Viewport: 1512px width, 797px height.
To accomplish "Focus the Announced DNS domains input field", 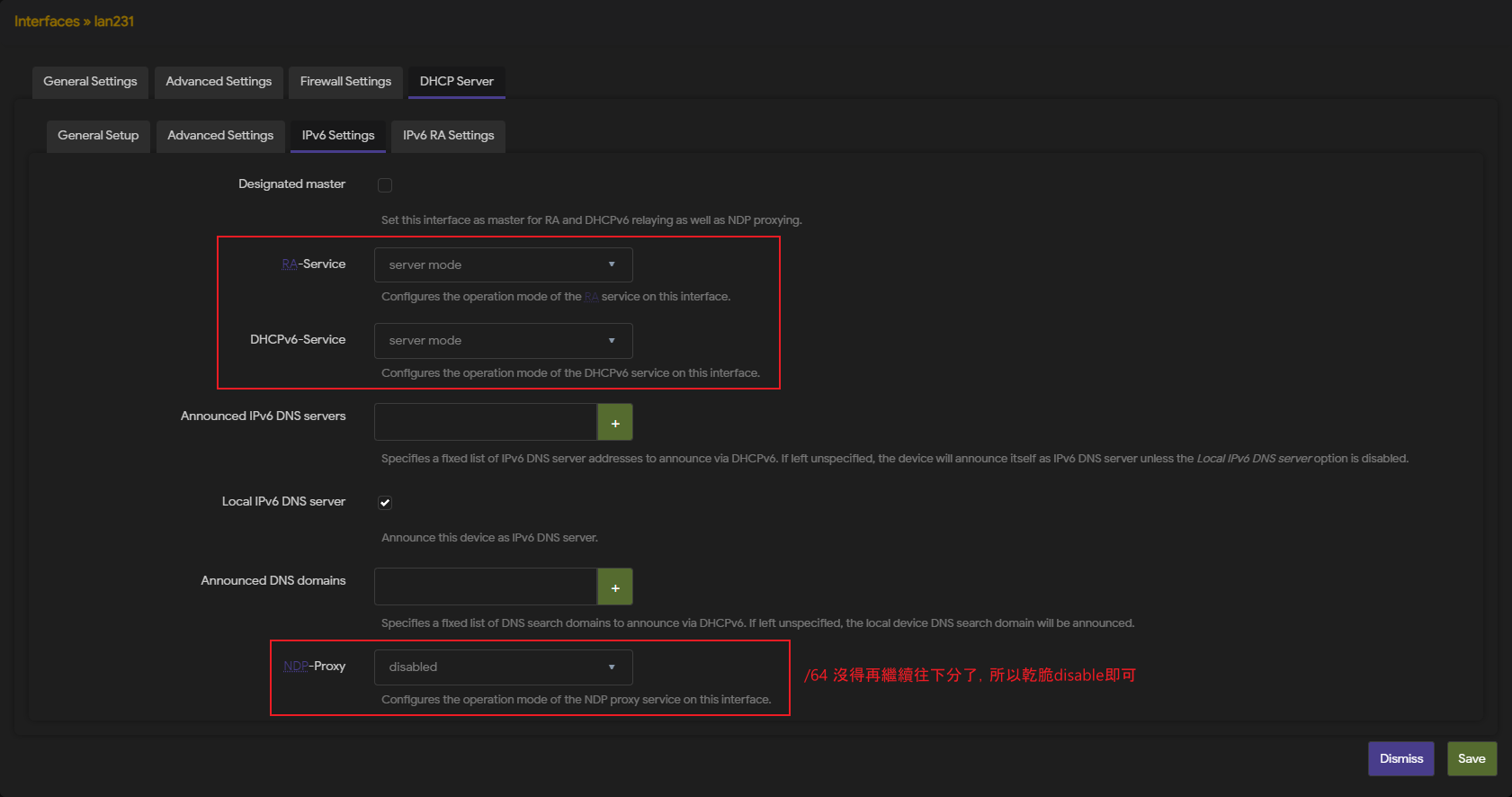I will (x=486, y=587).
